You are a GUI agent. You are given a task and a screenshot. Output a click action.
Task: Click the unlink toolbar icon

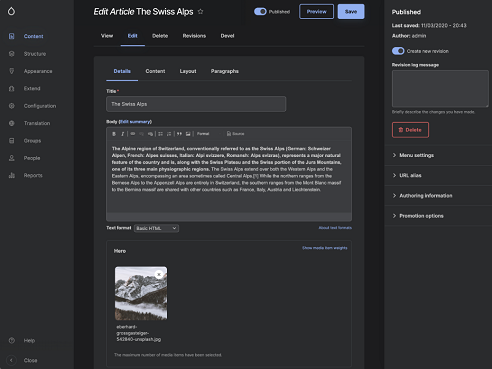coord(141,134)
